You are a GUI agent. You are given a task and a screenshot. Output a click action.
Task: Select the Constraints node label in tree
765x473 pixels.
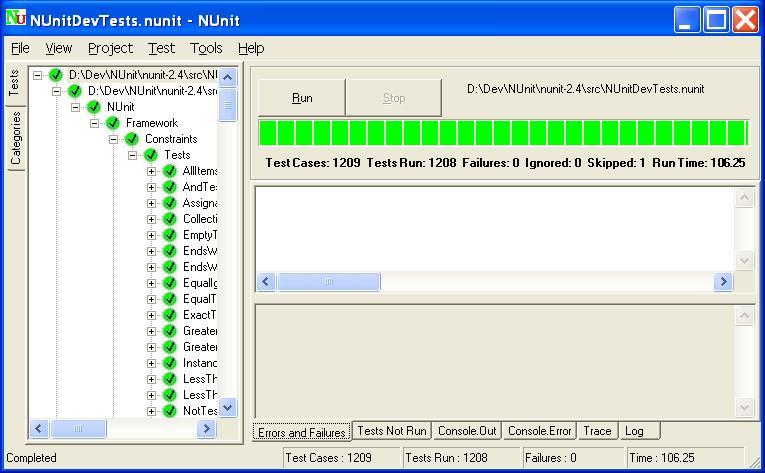171,139
